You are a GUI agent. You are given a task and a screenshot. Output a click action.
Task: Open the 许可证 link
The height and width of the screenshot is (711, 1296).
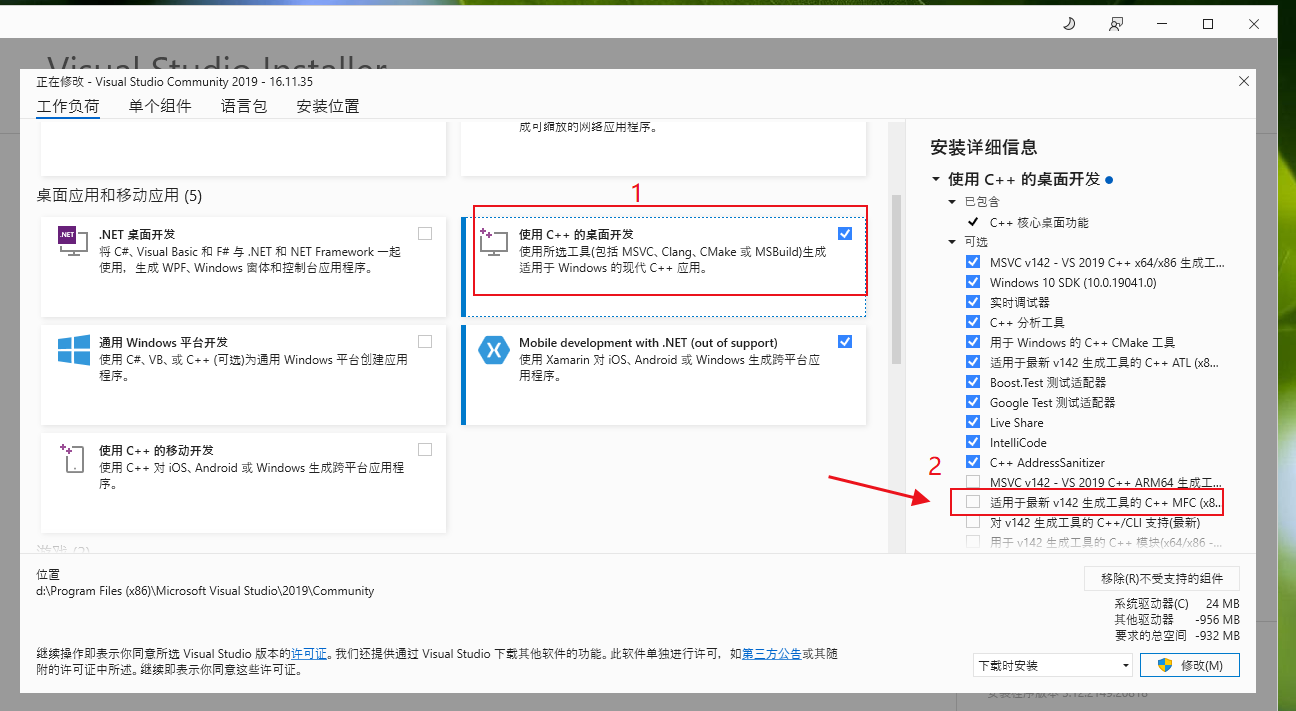pyautogui.click(x=309, y=654)
